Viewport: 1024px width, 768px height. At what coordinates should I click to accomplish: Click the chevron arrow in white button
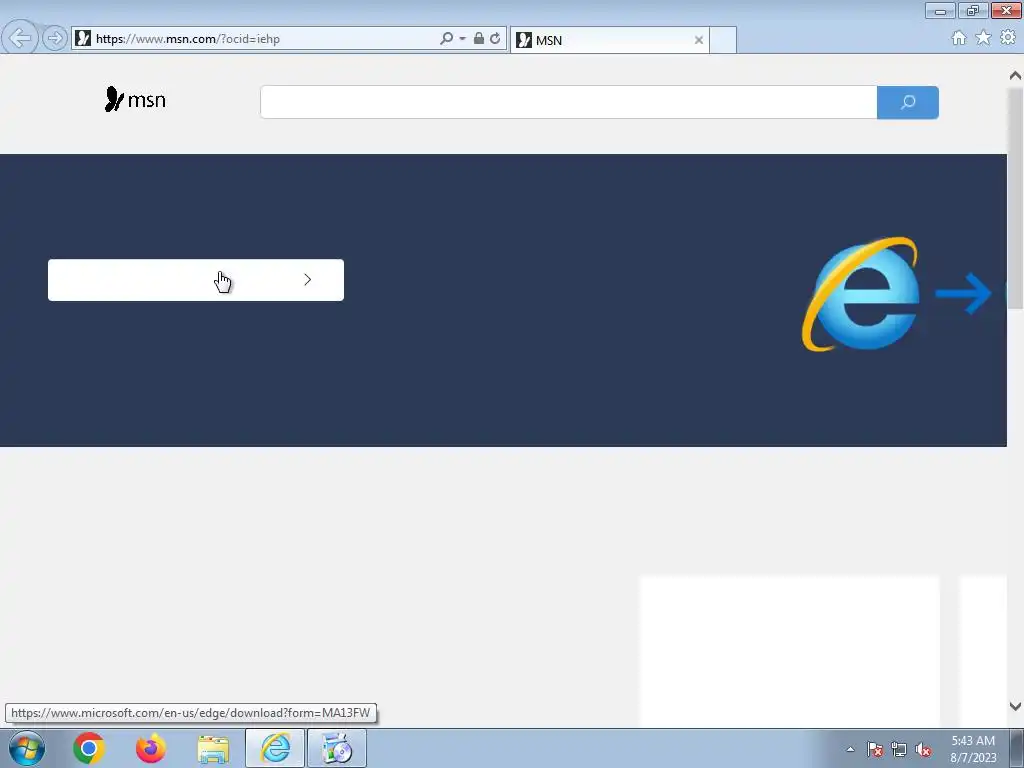[x=308, y=280]
